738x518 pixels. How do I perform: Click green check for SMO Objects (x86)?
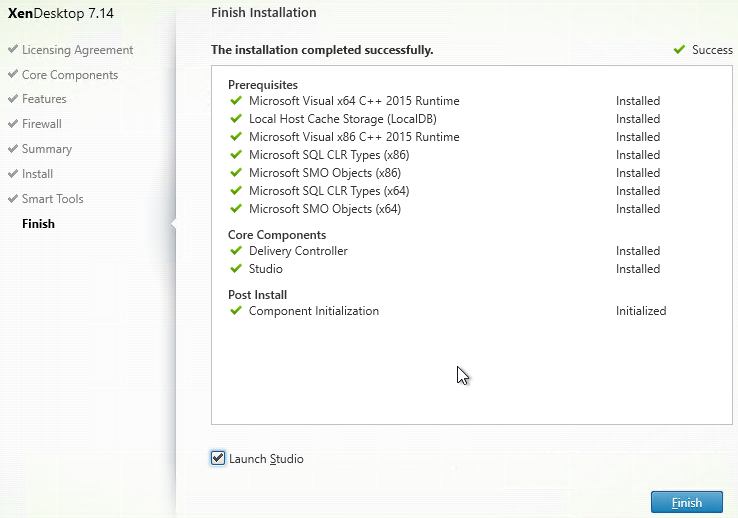coord(236,172)
